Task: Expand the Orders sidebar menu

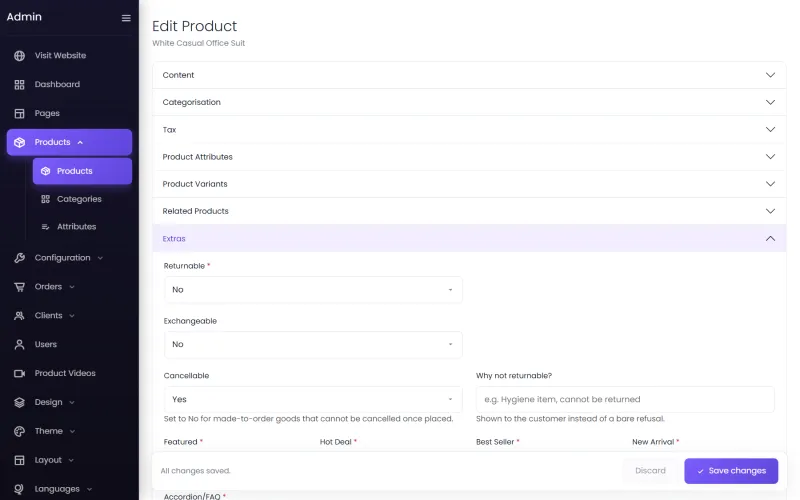Action: coord(69,287)
